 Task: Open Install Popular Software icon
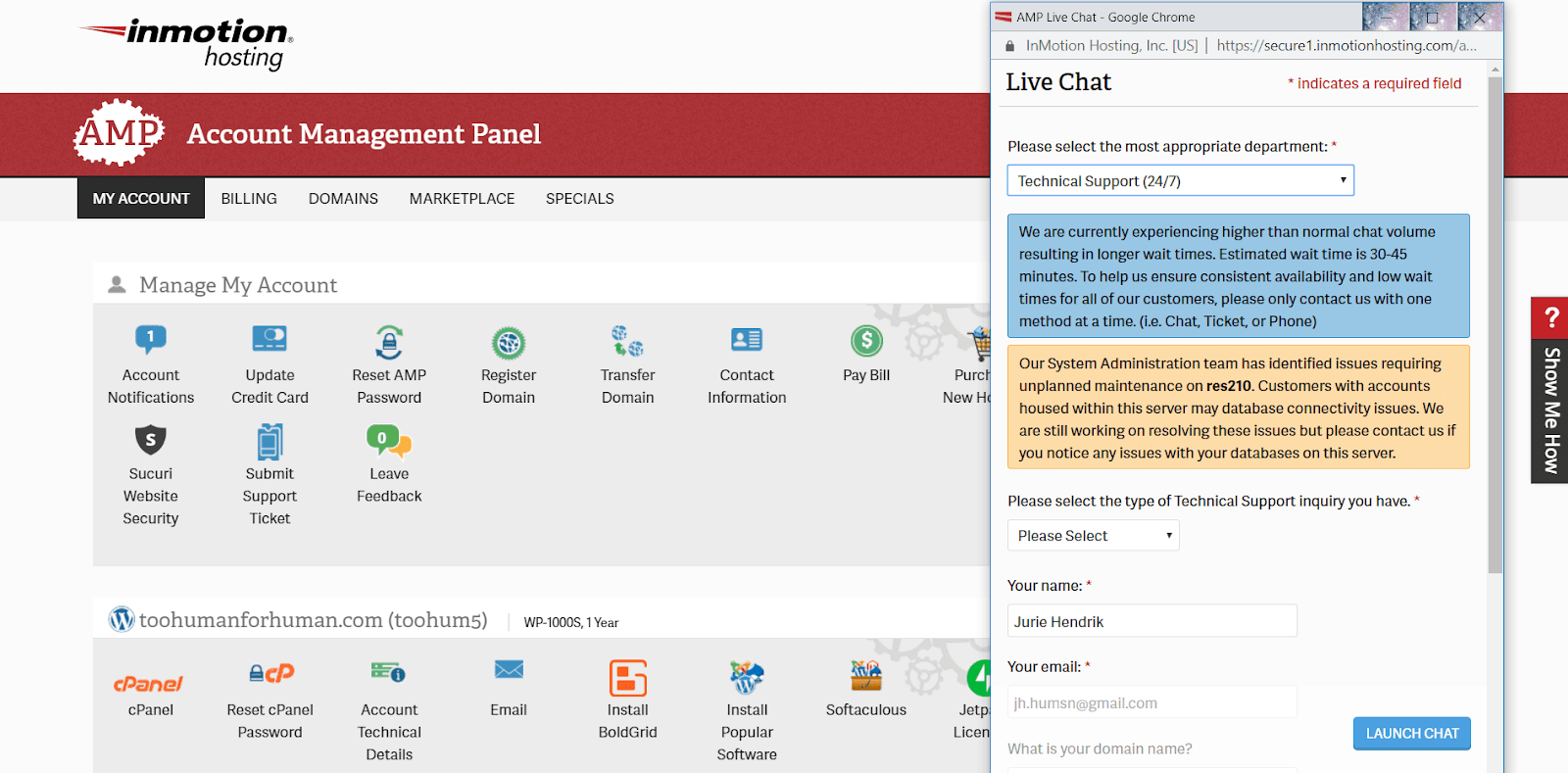tap(747, 677)
